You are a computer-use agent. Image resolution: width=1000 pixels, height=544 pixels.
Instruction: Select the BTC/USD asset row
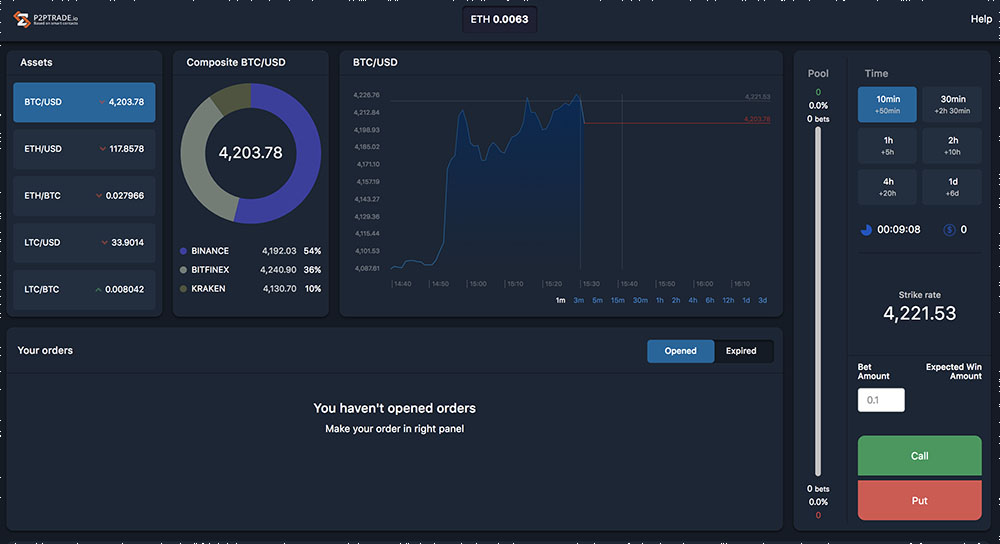[84, 102]
